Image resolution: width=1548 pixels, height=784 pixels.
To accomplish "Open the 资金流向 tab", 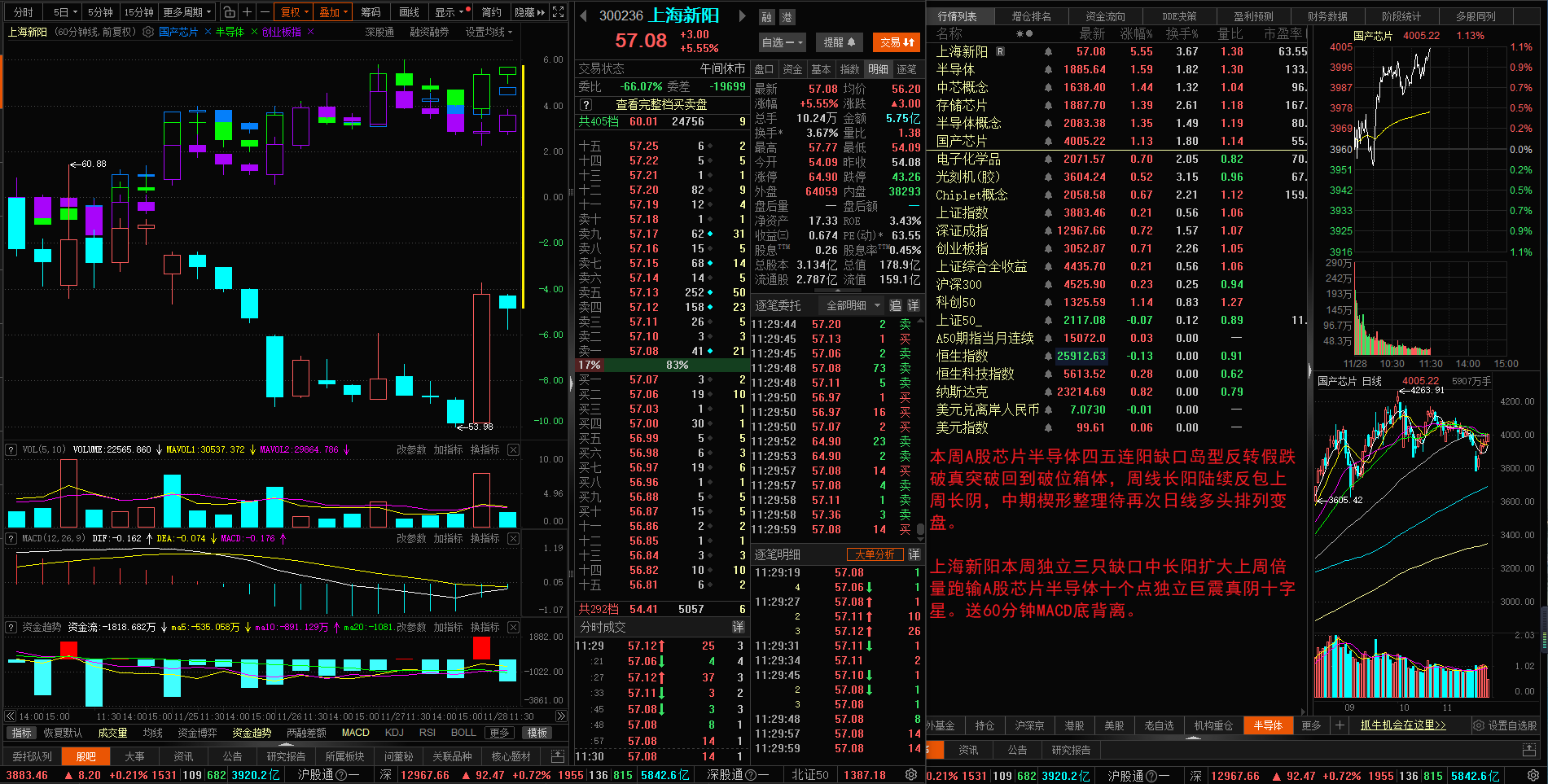I will [1105, 16].
